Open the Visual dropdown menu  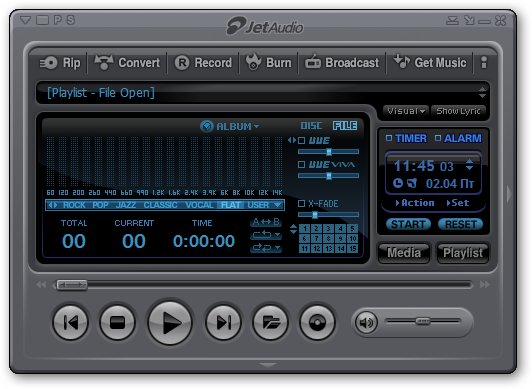pos(406,111)
